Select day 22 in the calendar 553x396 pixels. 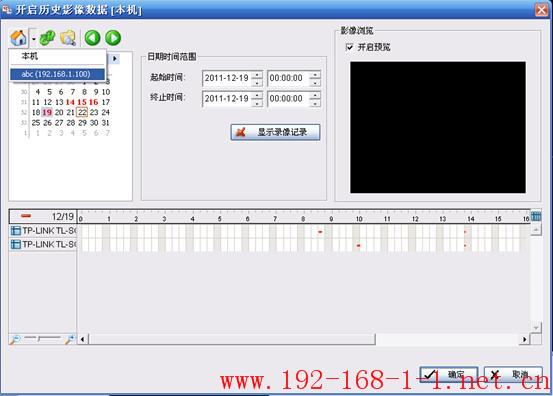click(82, 112)
